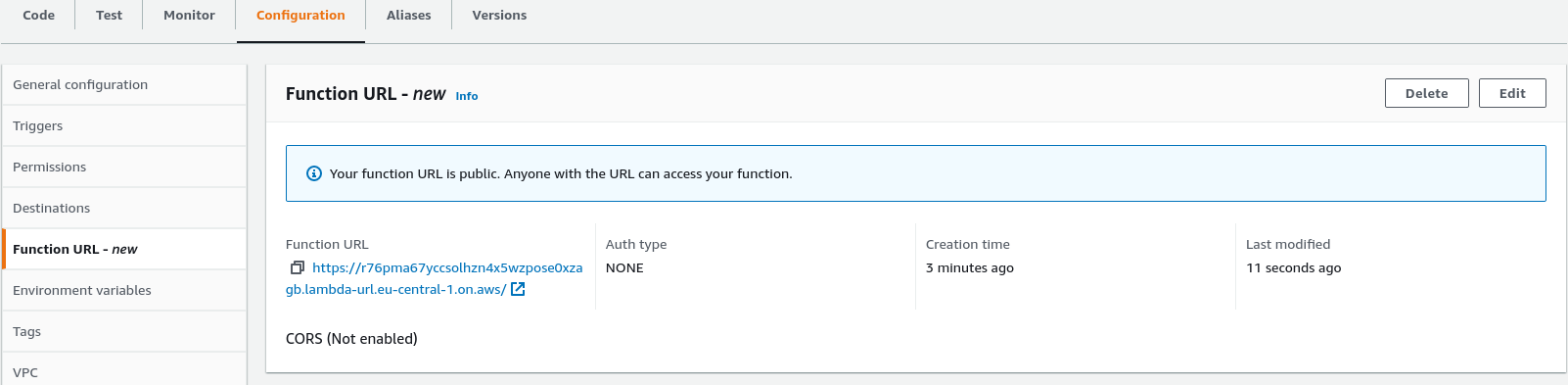Select the Configuration tab
This screenshot has width=1568, height=385.
pyautogui.click(x=300, y=15)
